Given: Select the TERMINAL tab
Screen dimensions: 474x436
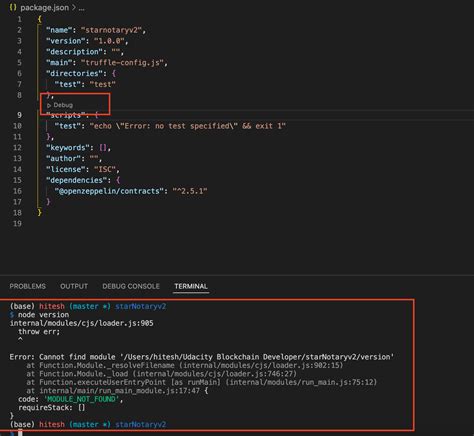Looking at the screenshot, I should [x=191, y=286].
